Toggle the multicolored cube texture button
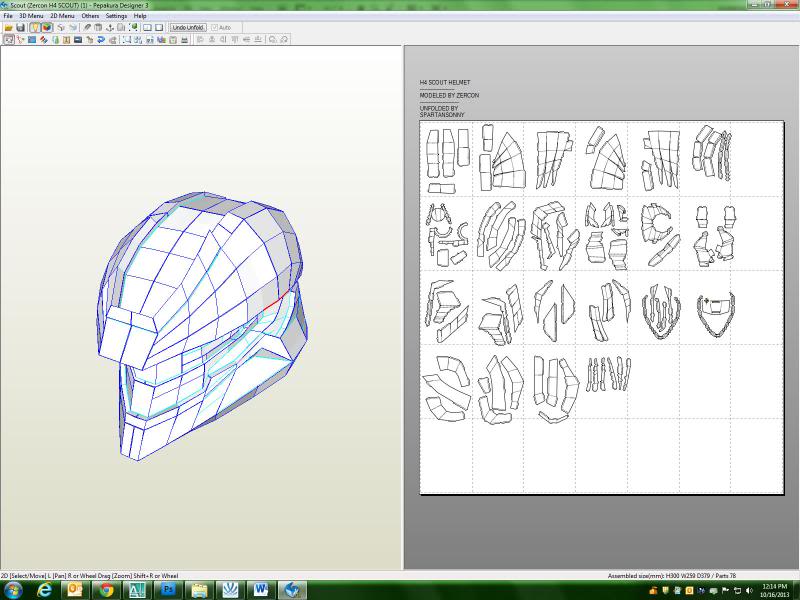This screenshot has width=800, height=600. (46, 28)
